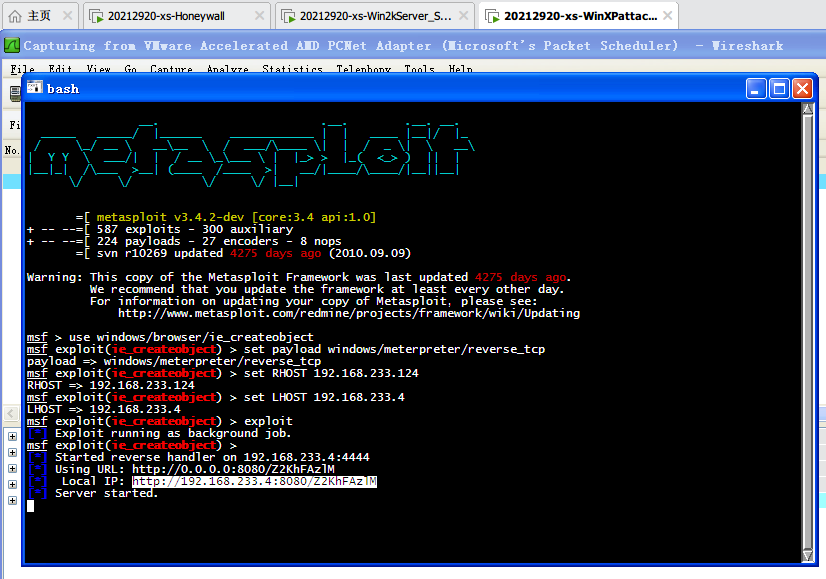Click Wireshark toolbar interfaces icon
This screenshot has height=579, width=826.
point(15,93)
